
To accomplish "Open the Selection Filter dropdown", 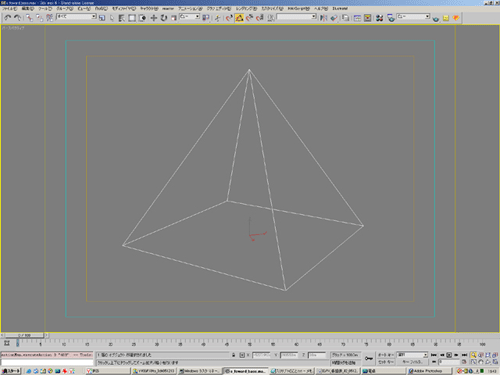I will coord(76,16).
